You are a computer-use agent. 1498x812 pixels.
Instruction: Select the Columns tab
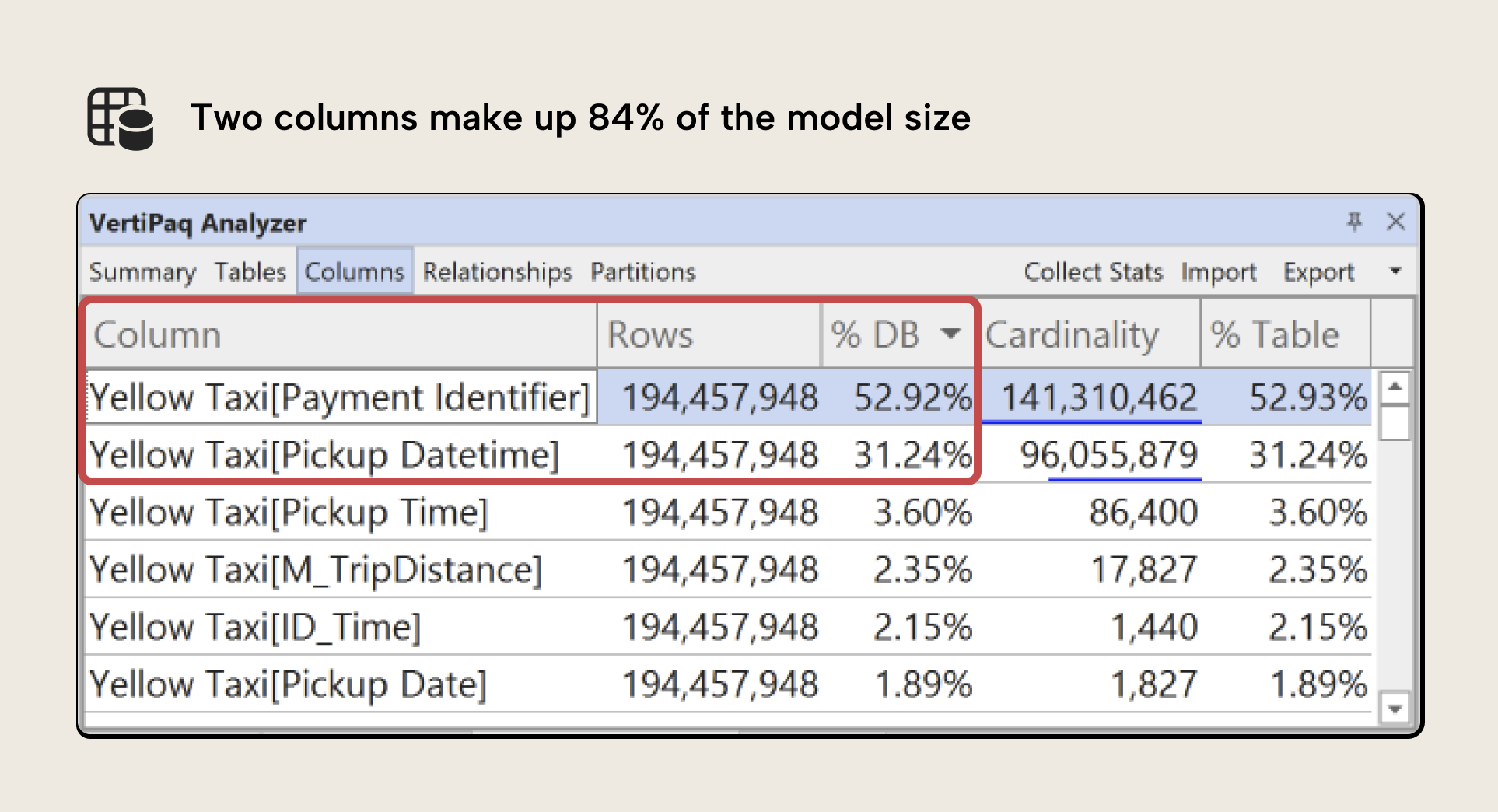(354, 271)
